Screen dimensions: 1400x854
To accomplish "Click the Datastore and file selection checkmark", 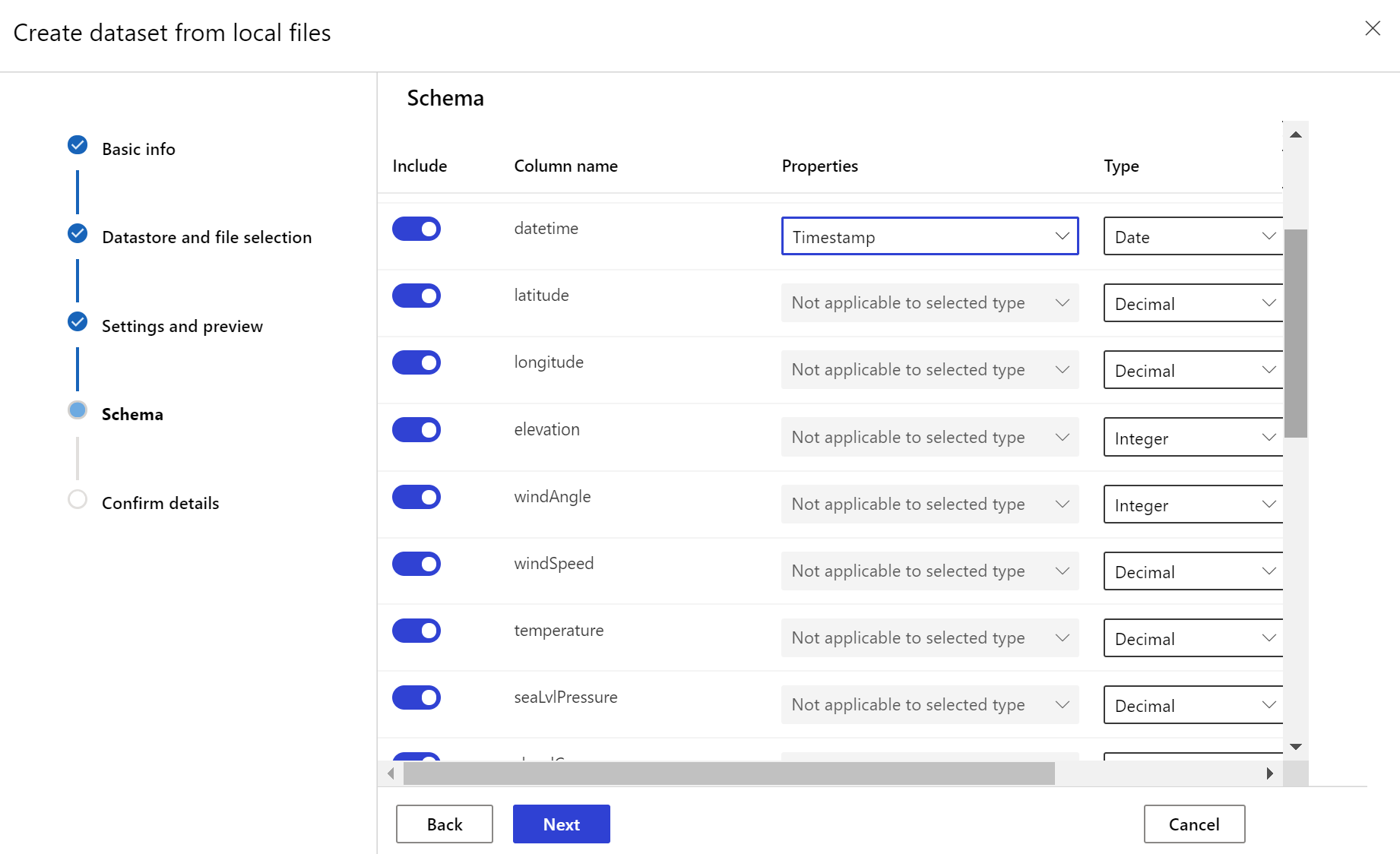I will point(78,233).
